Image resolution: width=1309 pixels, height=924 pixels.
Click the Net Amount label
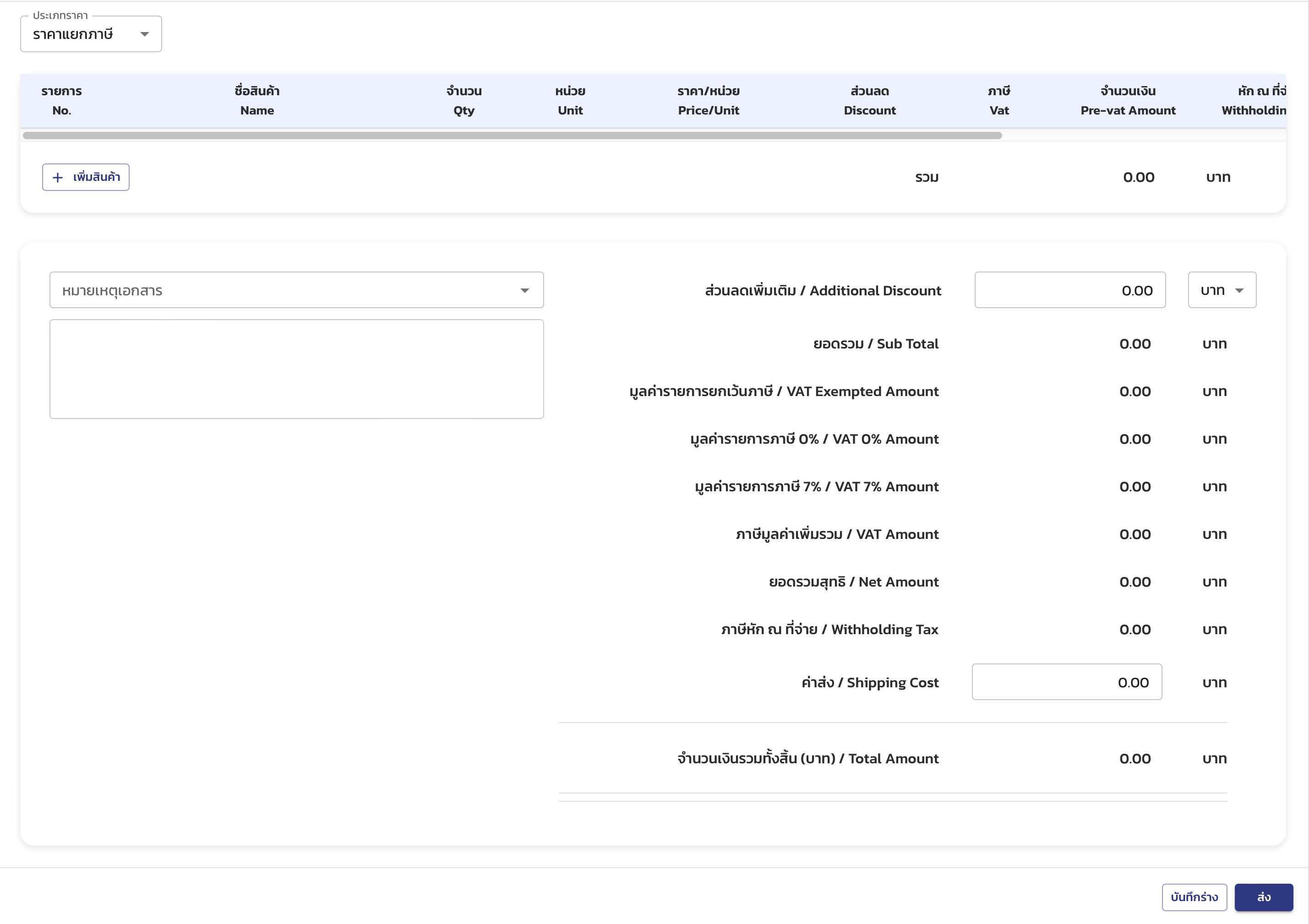pyautogui.click(x=853, y=582)
